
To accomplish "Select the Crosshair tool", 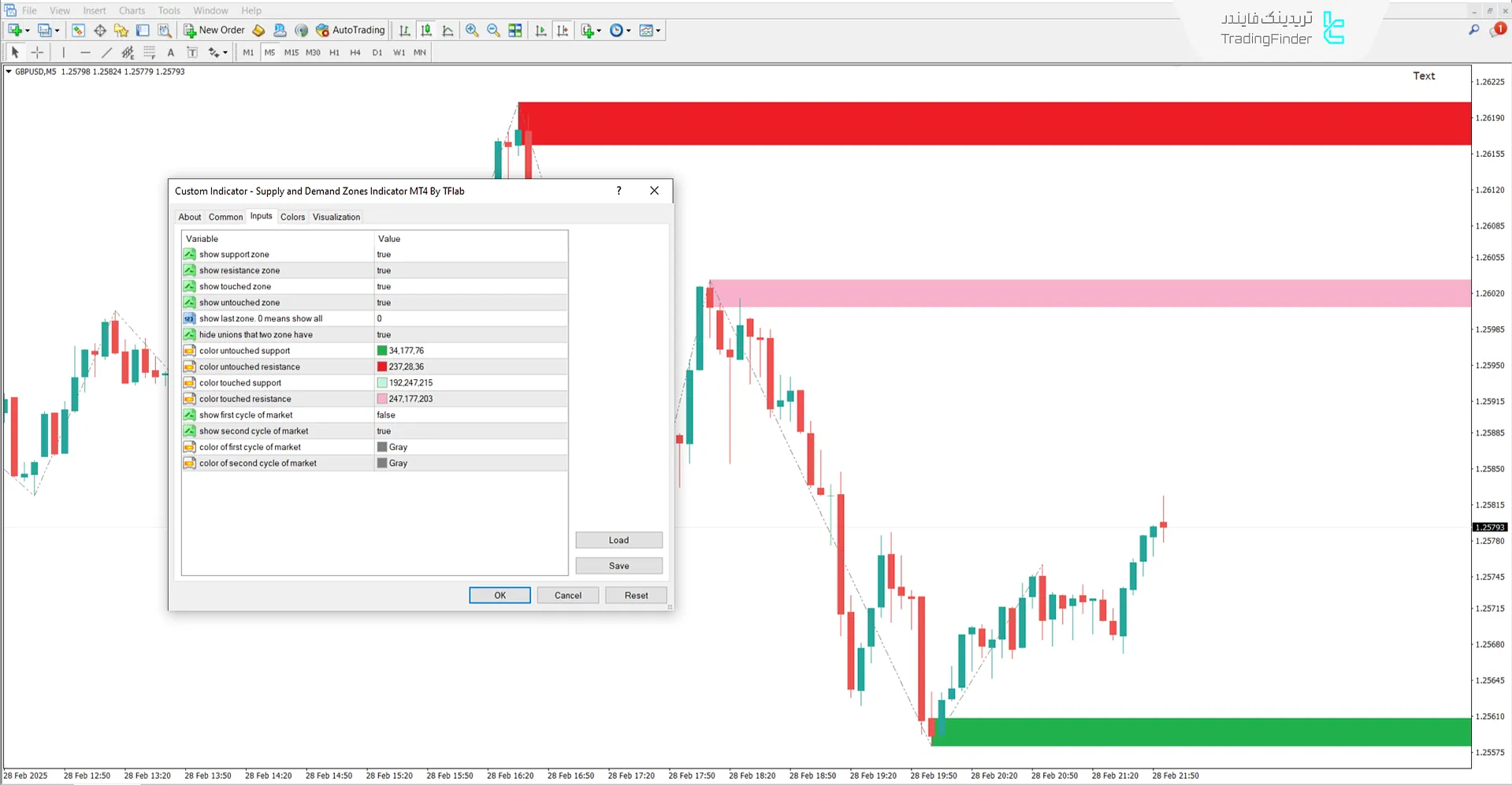I will tap(37, 52).
